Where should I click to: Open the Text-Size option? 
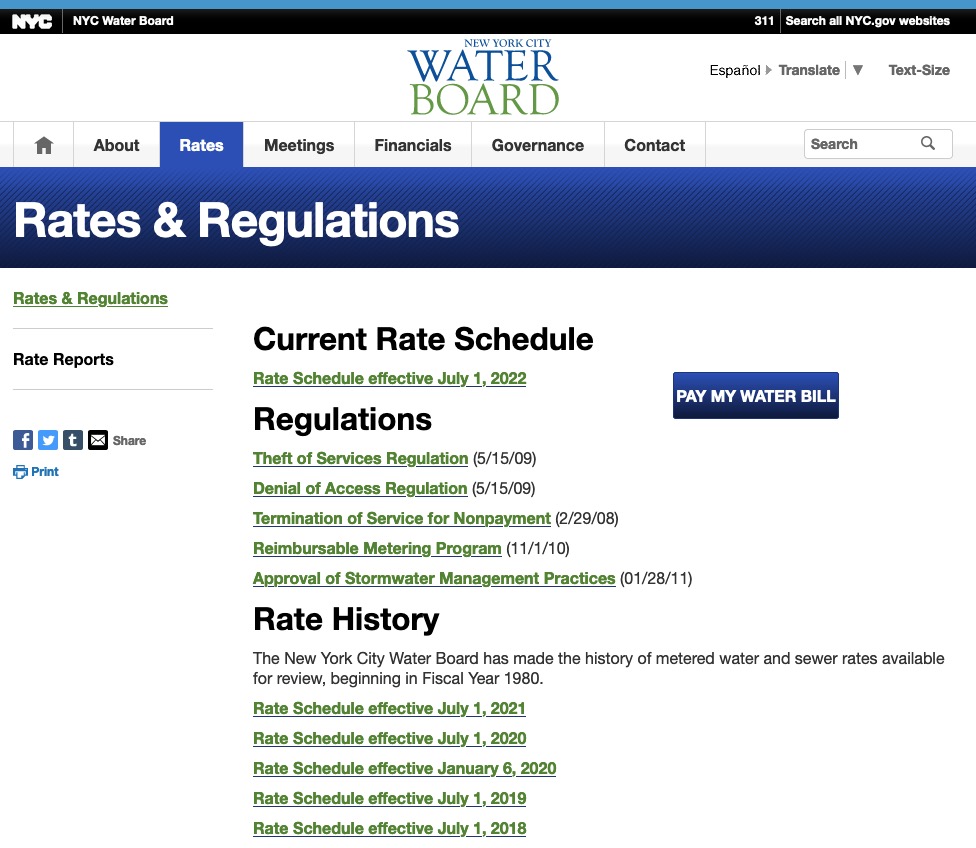point(919,70)
